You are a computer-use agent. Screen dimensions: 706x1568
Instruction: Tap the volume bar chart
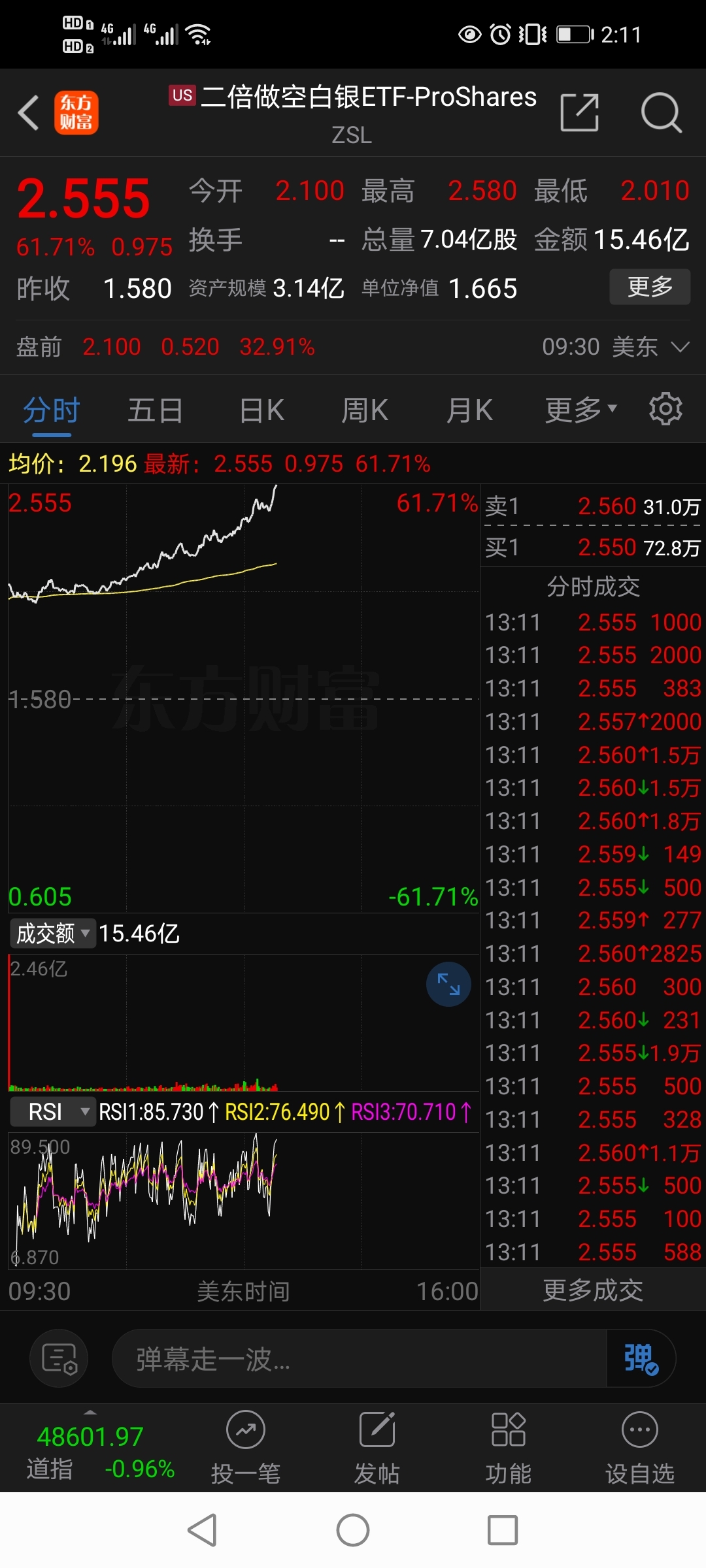click(x=243, y=1023)
